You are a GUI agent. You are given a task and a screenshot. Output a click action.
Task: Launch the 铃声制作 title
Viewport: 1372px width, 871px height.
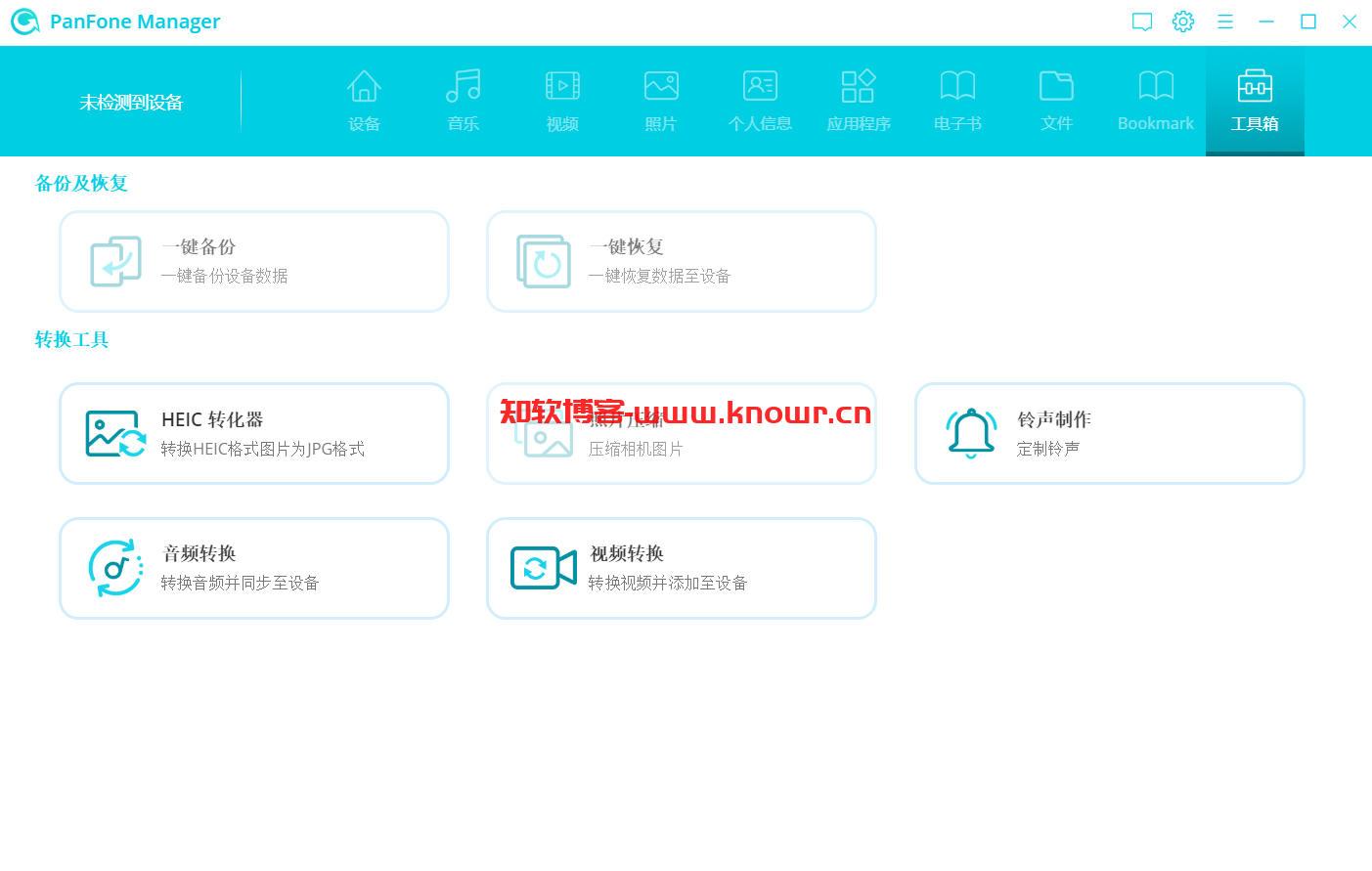tap(1054, 419)
